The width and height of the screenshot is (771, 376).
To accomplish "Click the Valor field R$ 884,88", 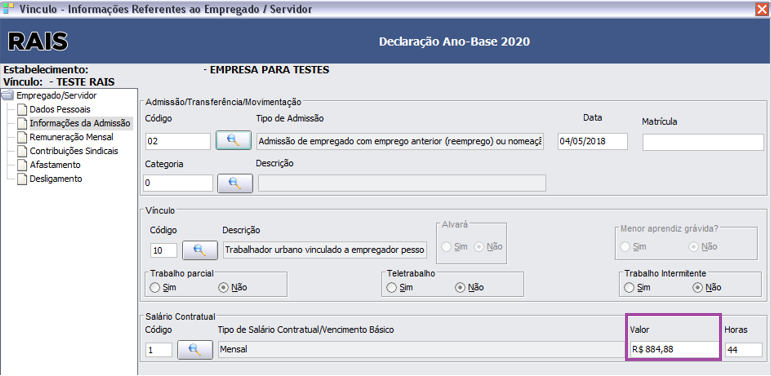I will click(673, 350).
